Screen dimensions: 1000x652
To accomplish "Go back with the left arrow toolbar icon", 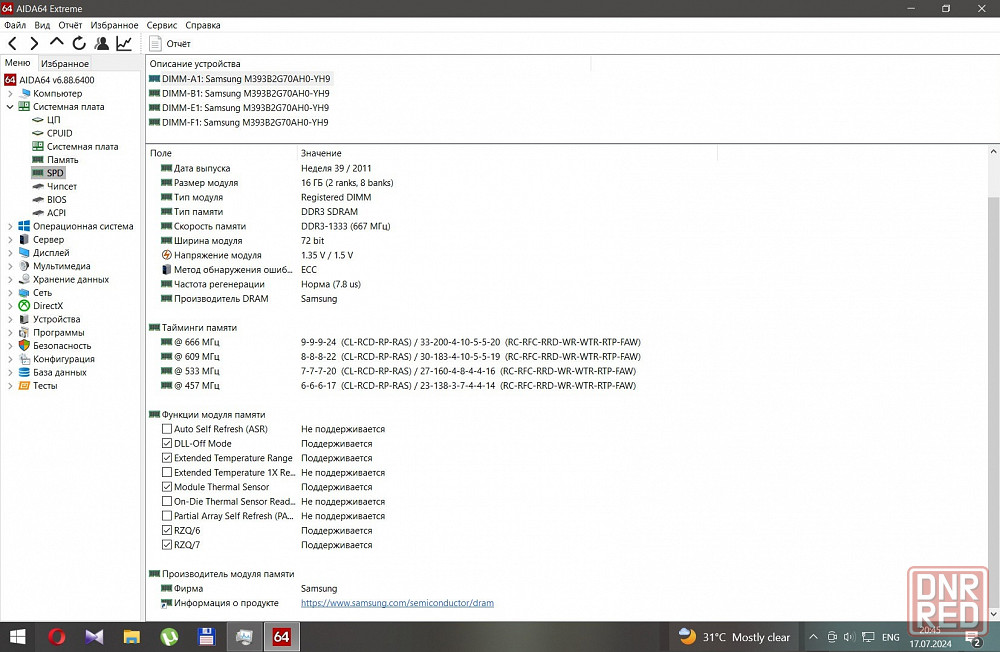I will (x=13, y=43).
